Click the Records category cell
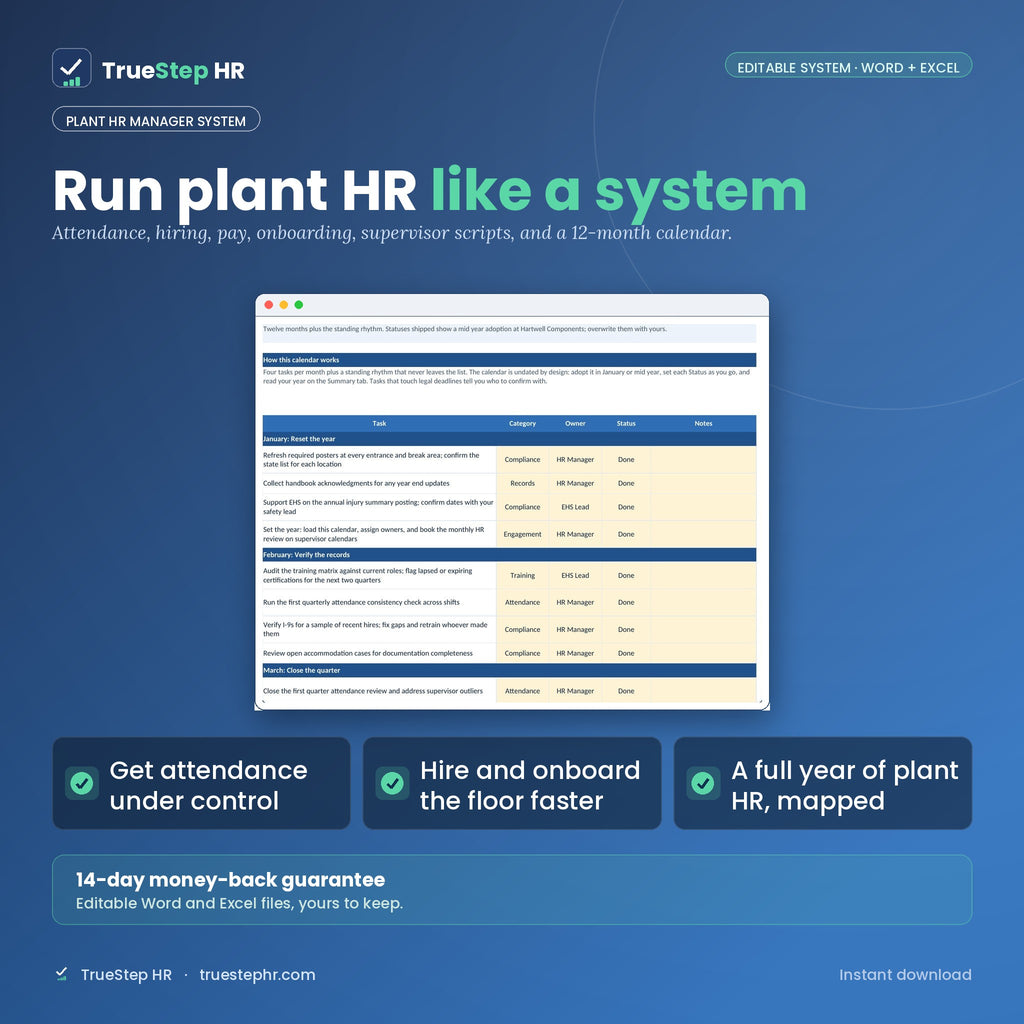 (522, 483)
